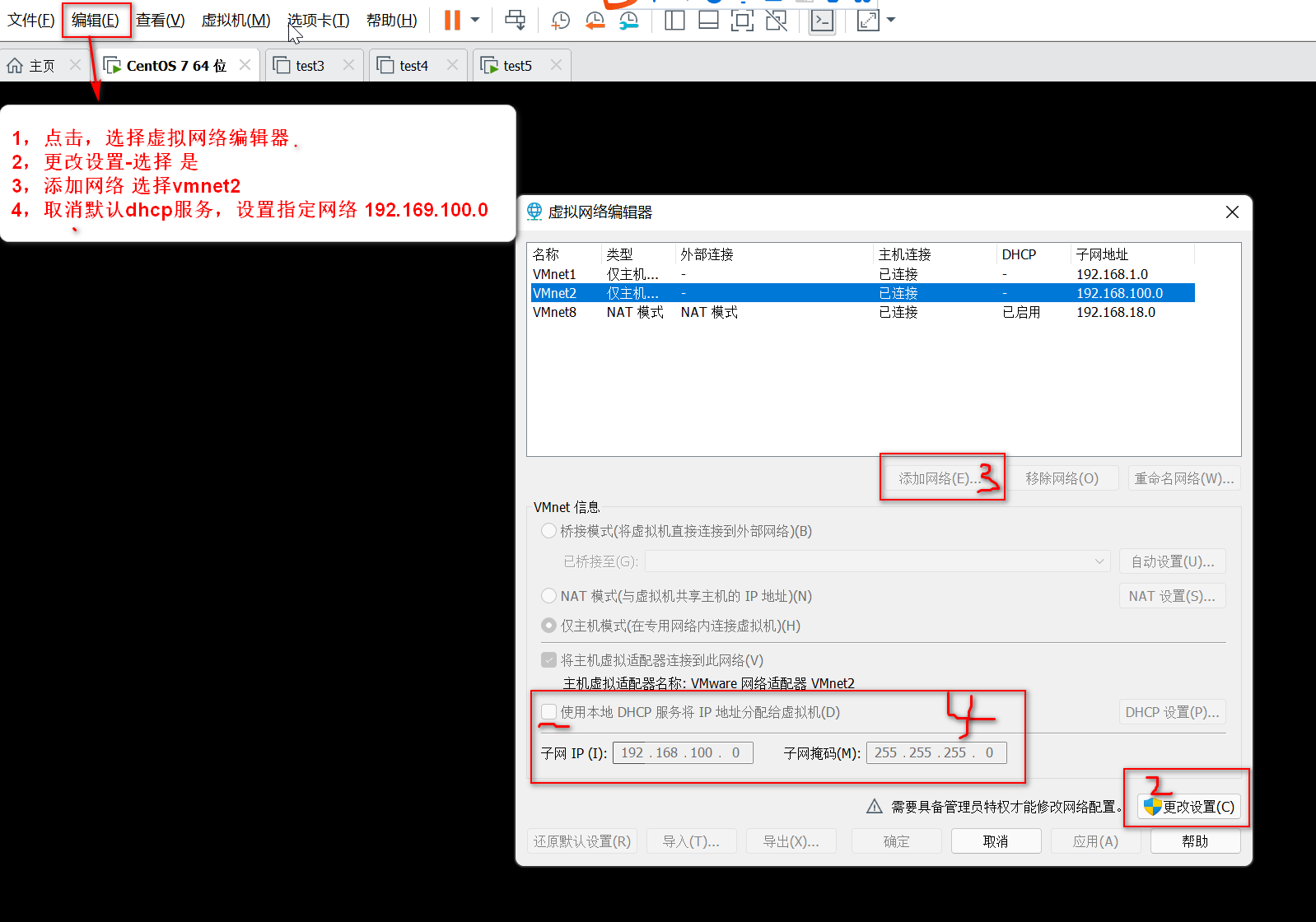Click the 外部连接 column header

point(774,254)
